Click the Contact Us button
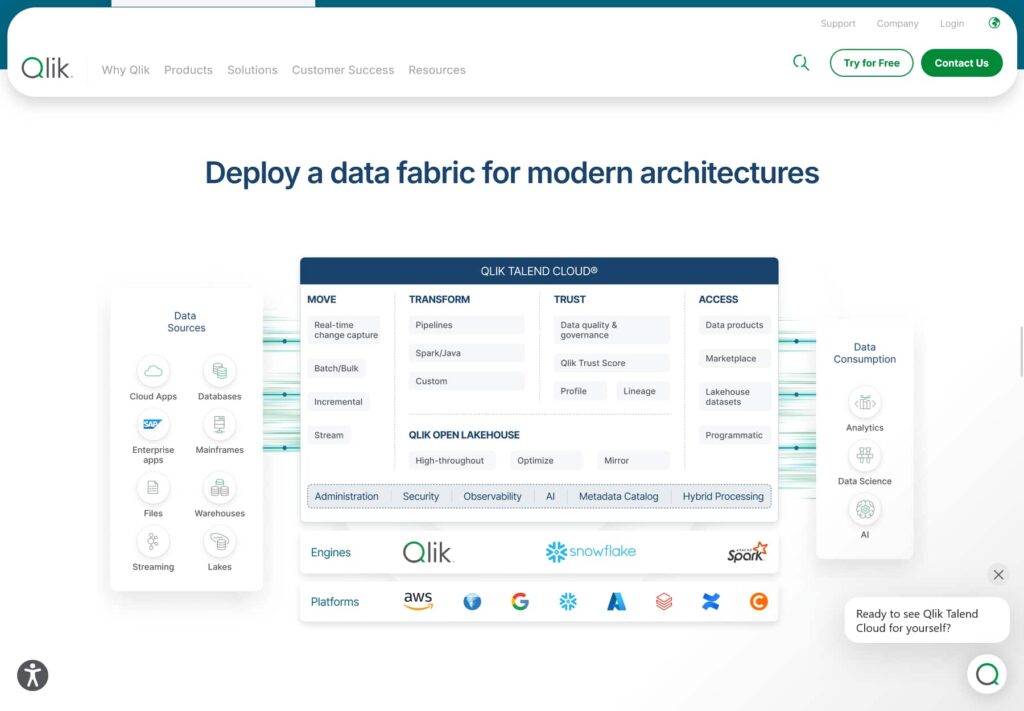Image resolution: width=1024 pixels, height=711 pixels. (961, 63)
